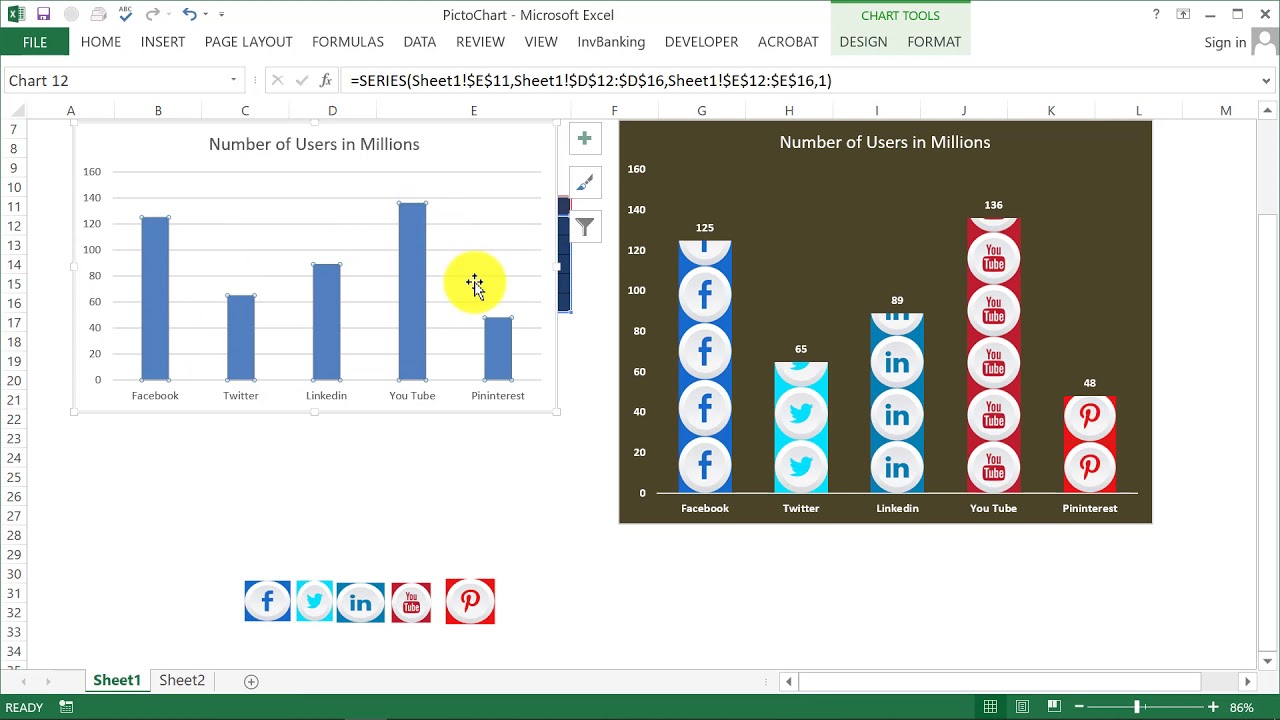This screenshot has width=1280, height=720.
Task: Select row 25 header
Action: tap(14, 477)
